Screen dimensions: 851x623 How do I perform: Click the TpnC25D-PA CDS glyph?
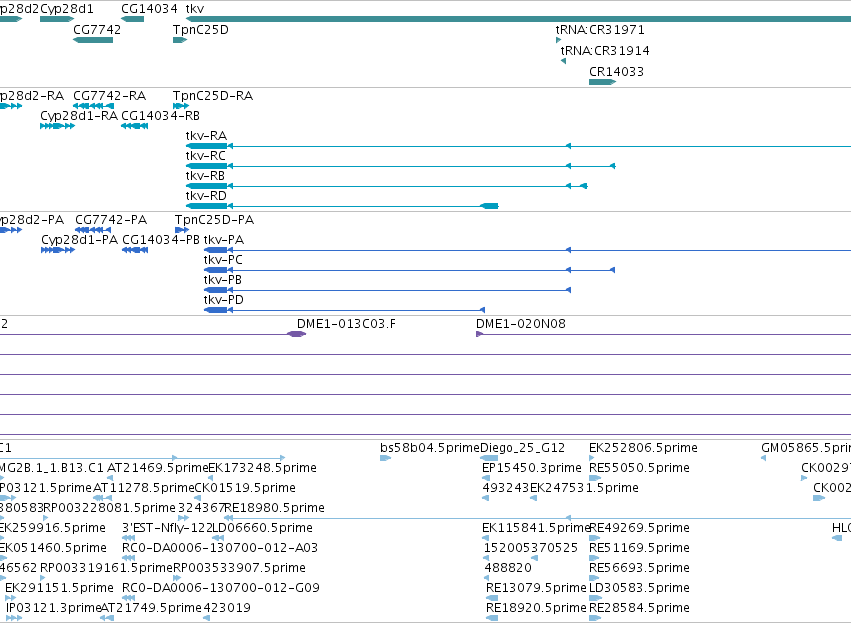pos(182,230)
